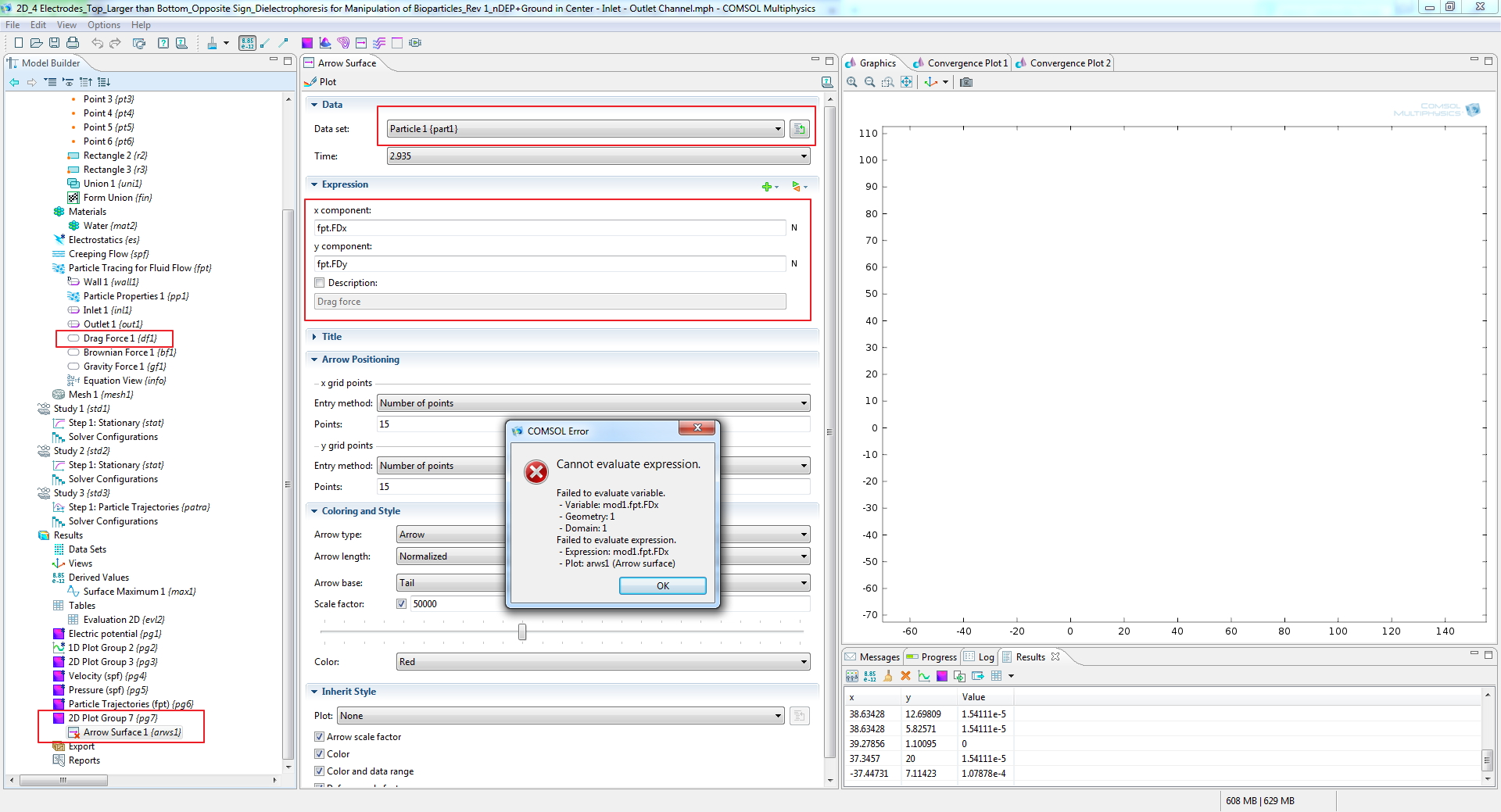Click the x grid Points field
The height and width of the screenshot is (812, 1501).
[593, 424]
